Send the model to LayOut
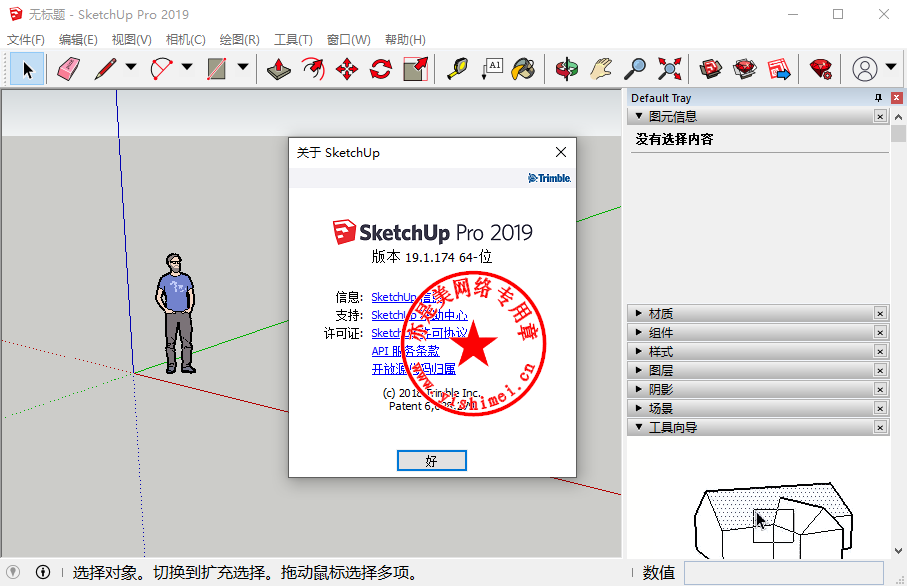 pyautogui.click(x=779, y=69)
